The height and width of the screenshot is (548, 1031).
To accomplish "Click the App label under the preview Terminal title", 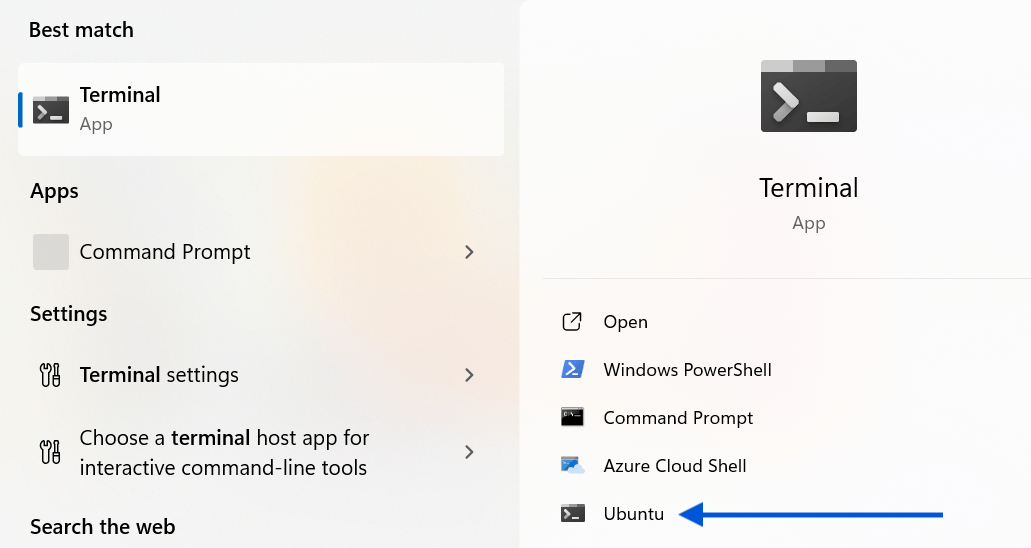I will click(x=809, y=224).
